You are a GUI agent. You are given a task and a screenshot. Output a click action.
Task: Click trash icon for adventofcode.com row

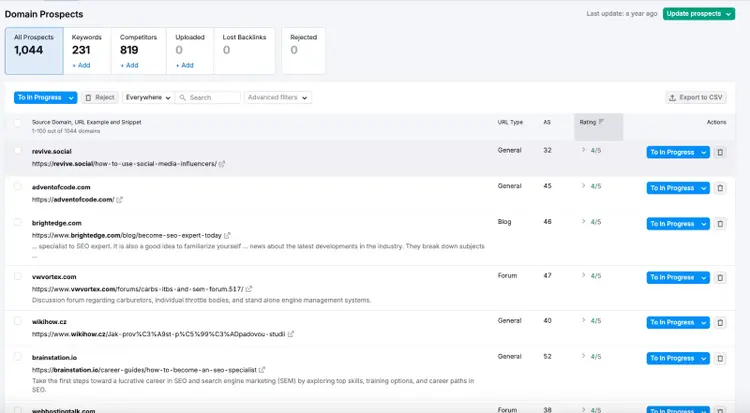tap(720, 188)
